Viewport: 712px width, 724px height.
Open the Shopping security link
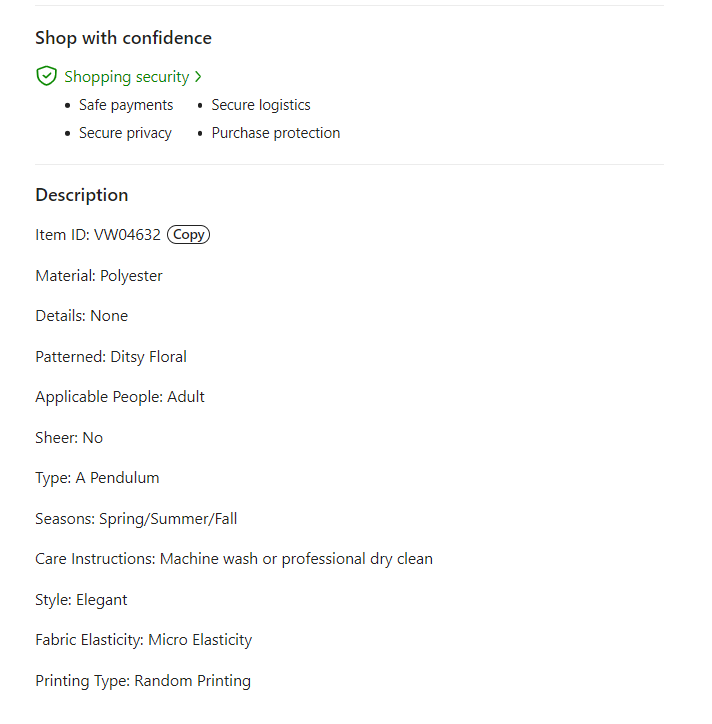[126, 77]
